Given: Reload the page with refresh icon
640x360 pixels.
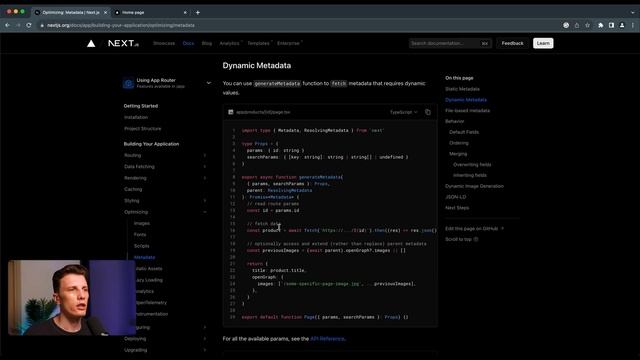Looking at the screenshot, I should point(29,25).
